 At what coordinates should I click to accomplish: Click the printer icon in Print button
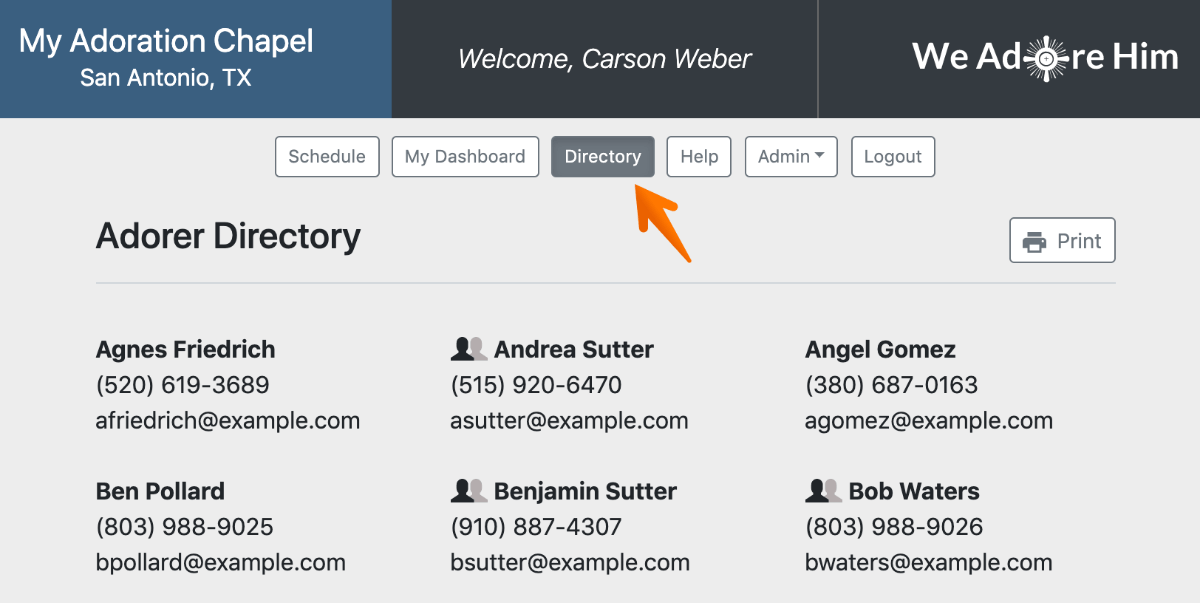(1035, 241)
